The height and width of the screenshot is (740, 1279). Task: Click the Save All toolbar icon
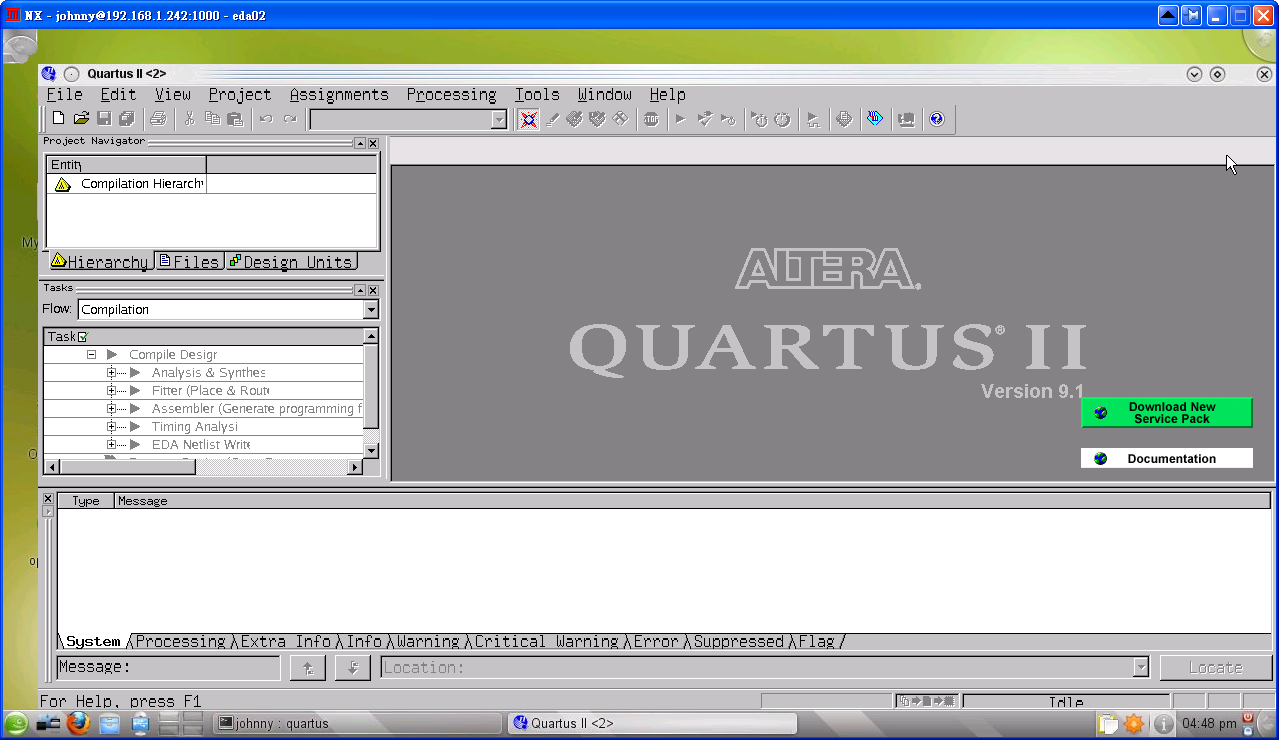(x=127, y=119)
